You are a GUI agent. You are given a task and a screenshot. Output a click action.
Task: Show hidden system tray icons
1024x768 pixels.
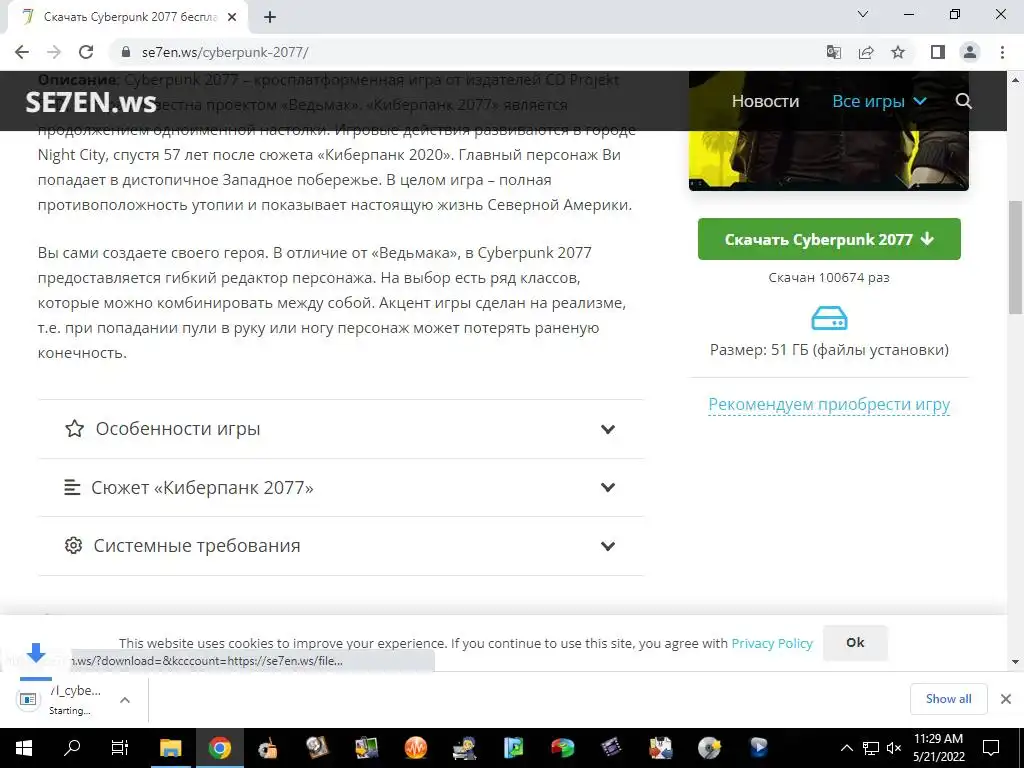click(846, 748)
